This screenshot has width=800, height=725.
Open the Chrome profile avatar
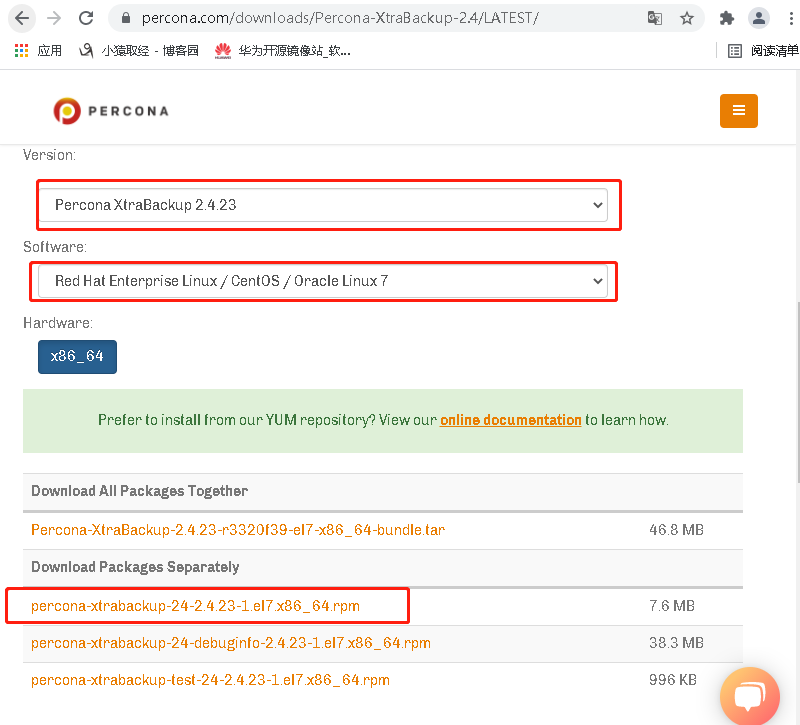click(x=759, y=18)
